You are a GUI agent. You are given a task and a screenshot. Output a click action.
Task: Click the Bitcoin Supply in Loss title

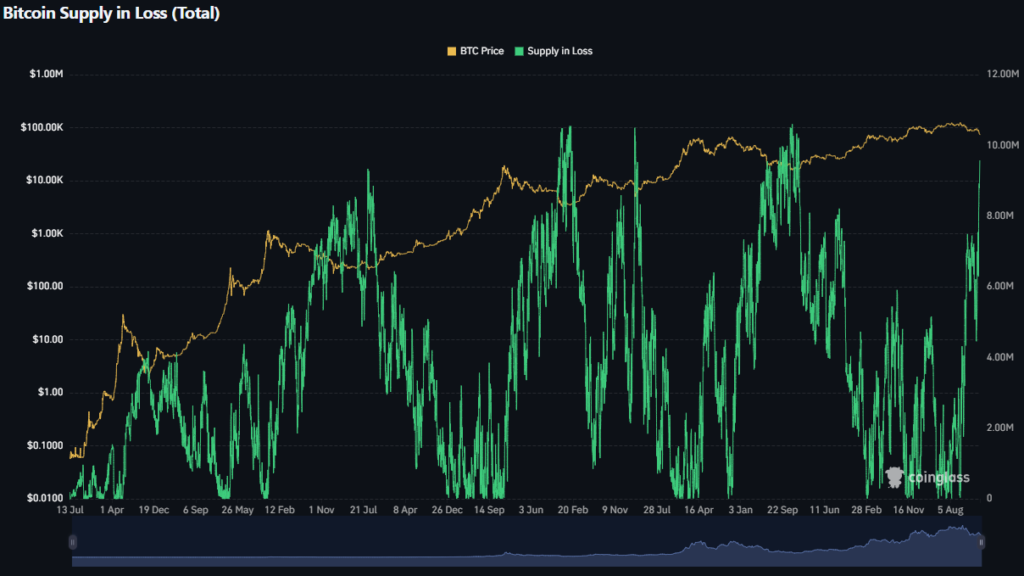[x=111, y=13]
